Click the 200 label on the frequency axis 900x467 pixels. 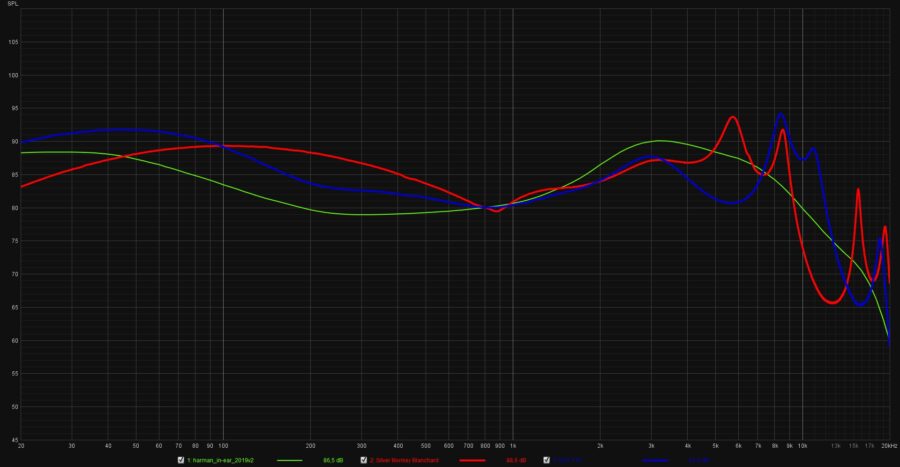(x=311, y=446)
